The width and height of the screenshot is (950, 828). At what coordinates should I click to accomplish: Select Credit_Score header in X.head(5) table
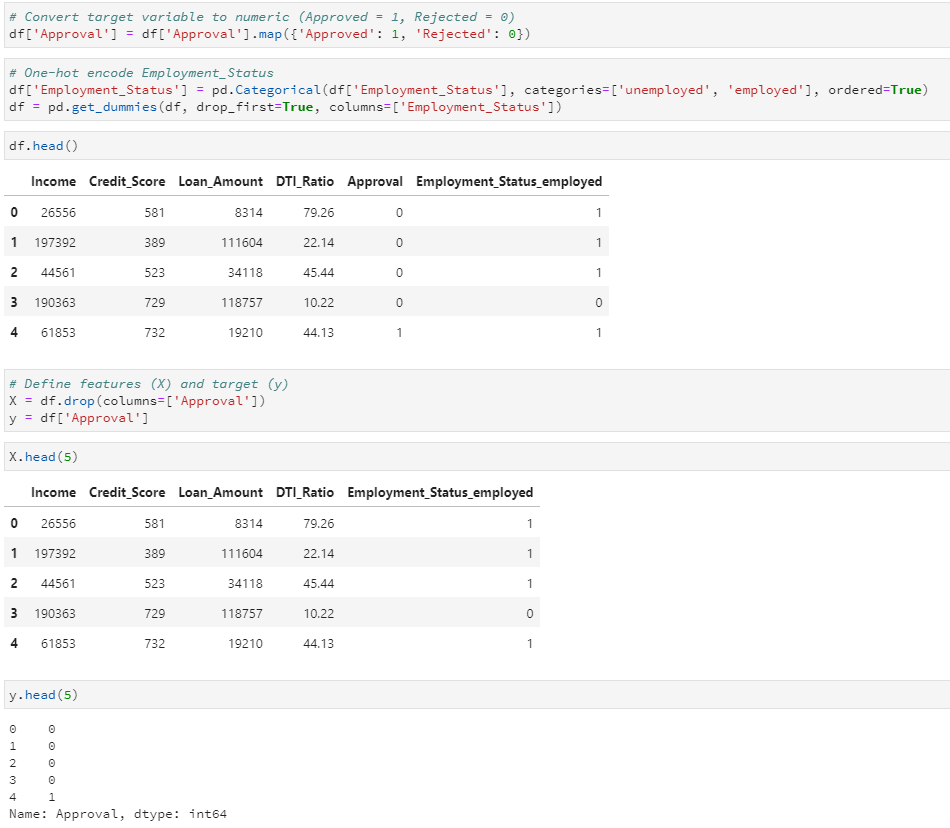[126, 493]
